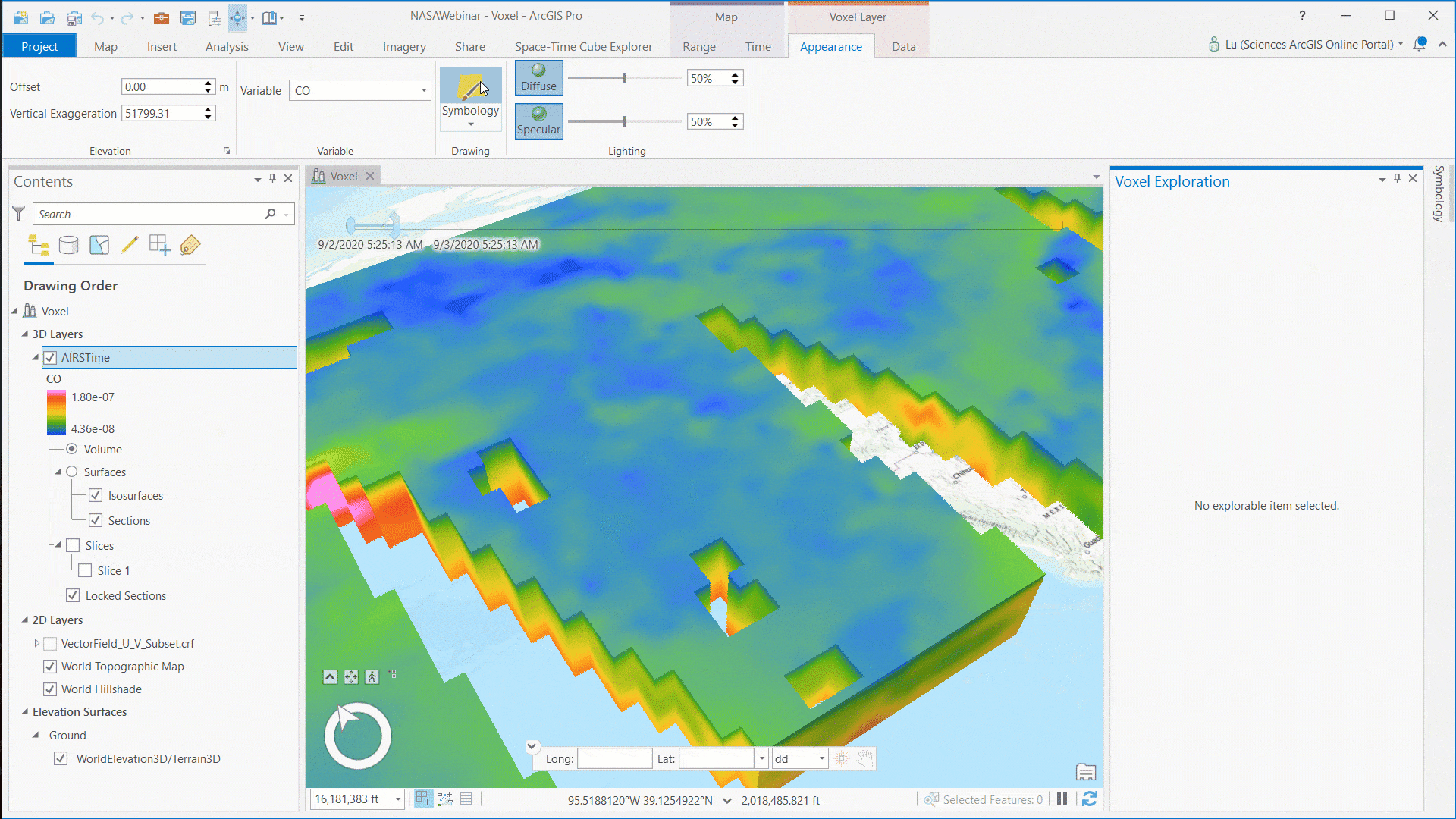This screenshot has height=819, width=1456.
Task: Click the Space-Time Cube Explorer tab
Action: [x=584, y=47]
